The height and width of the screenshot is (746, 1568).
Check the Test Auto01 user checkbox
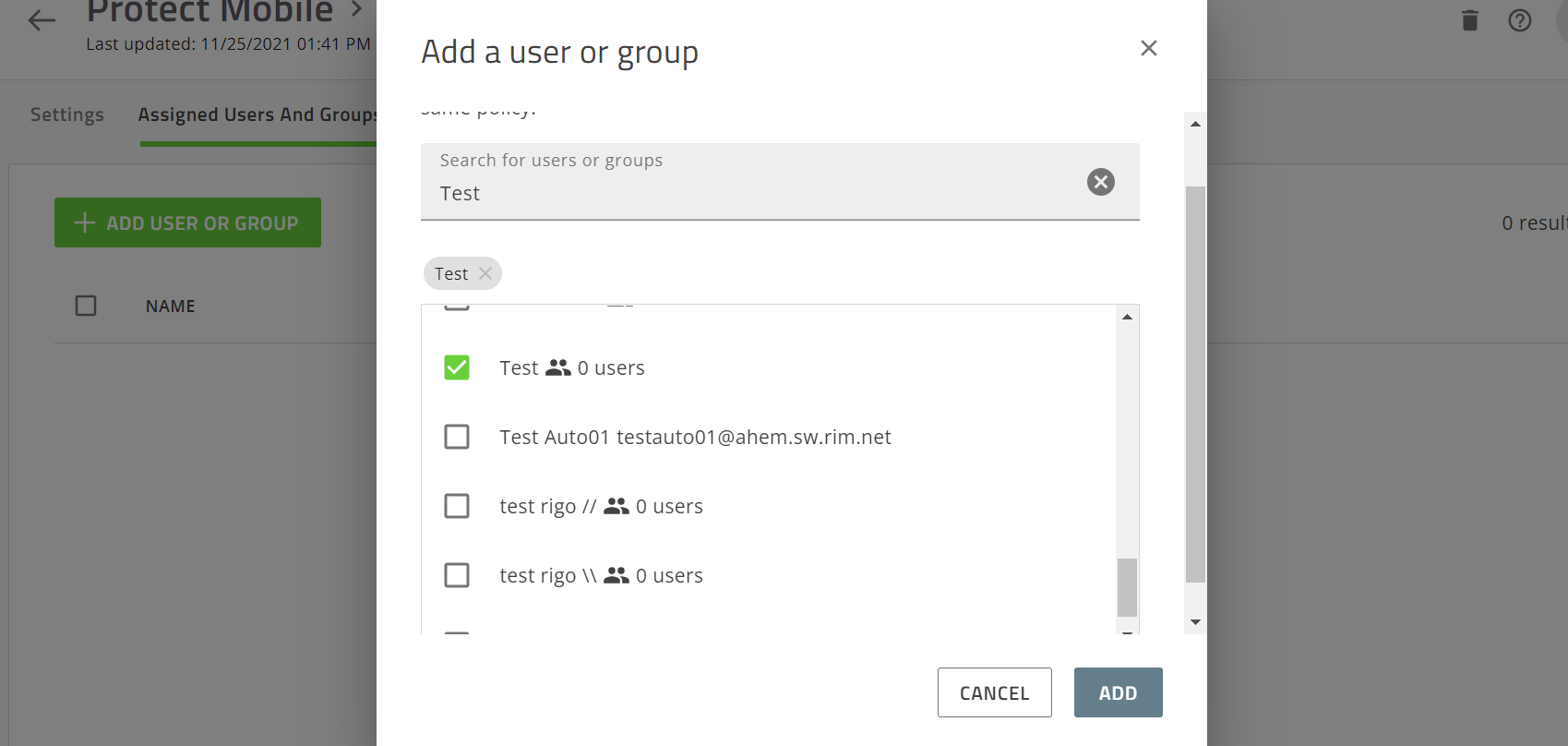point(457,437)
